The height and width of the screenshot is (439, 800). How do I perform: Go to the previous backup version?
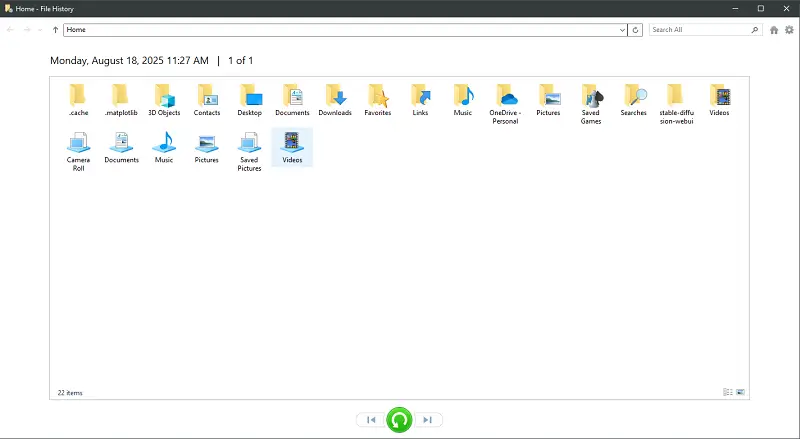[x=371, y=420]
